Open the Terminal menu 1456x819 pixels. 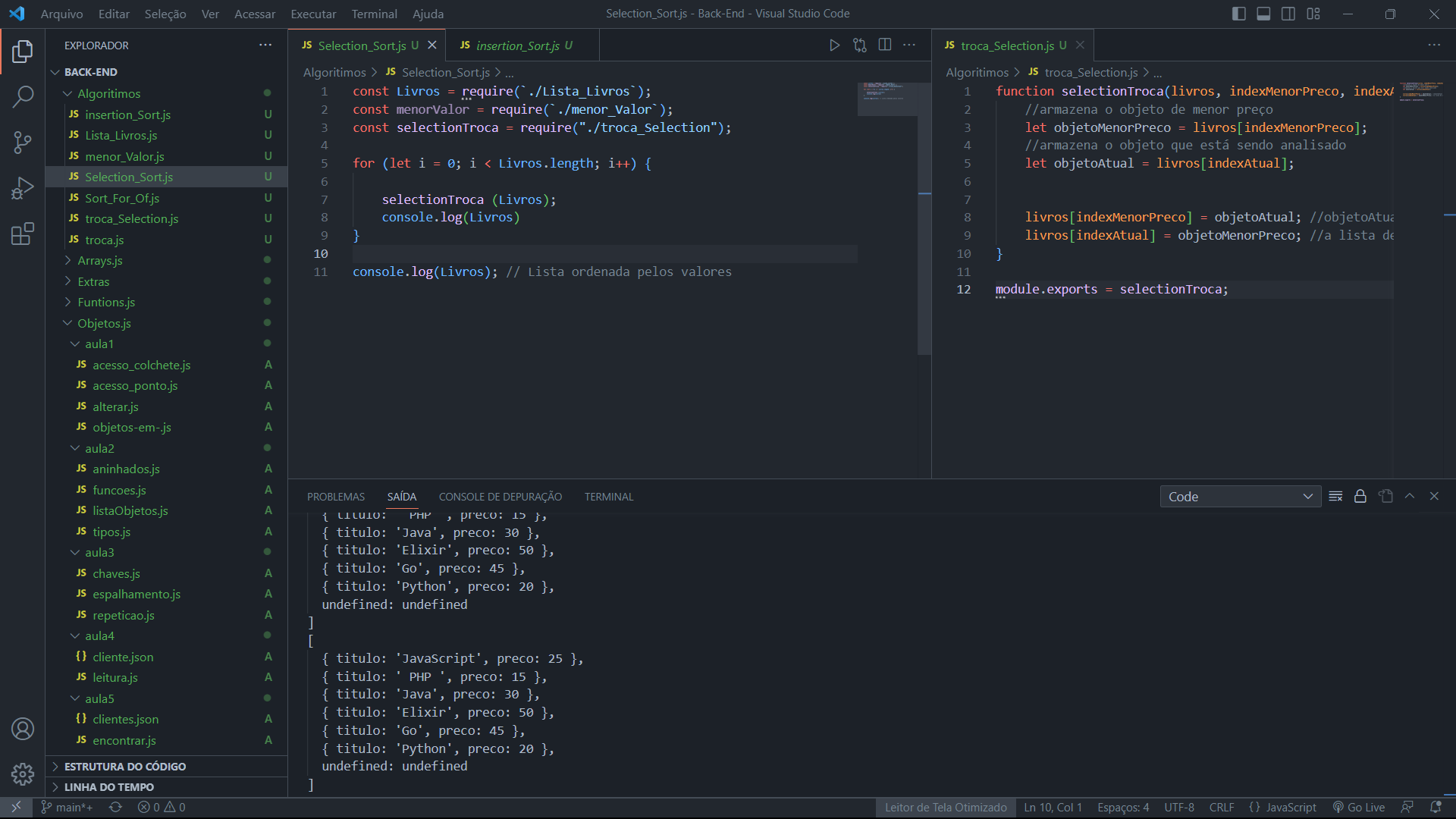(x=374, y=14)
